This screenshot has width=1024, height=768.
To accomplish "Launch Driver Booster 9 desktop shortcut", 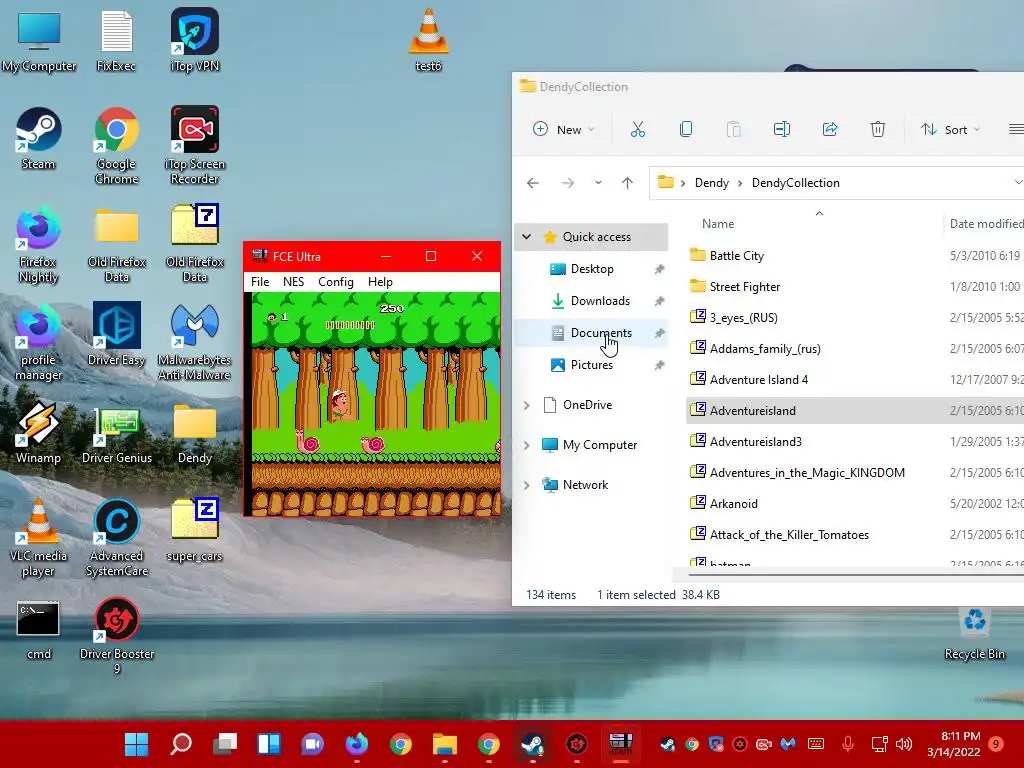I will coord(116,635).
